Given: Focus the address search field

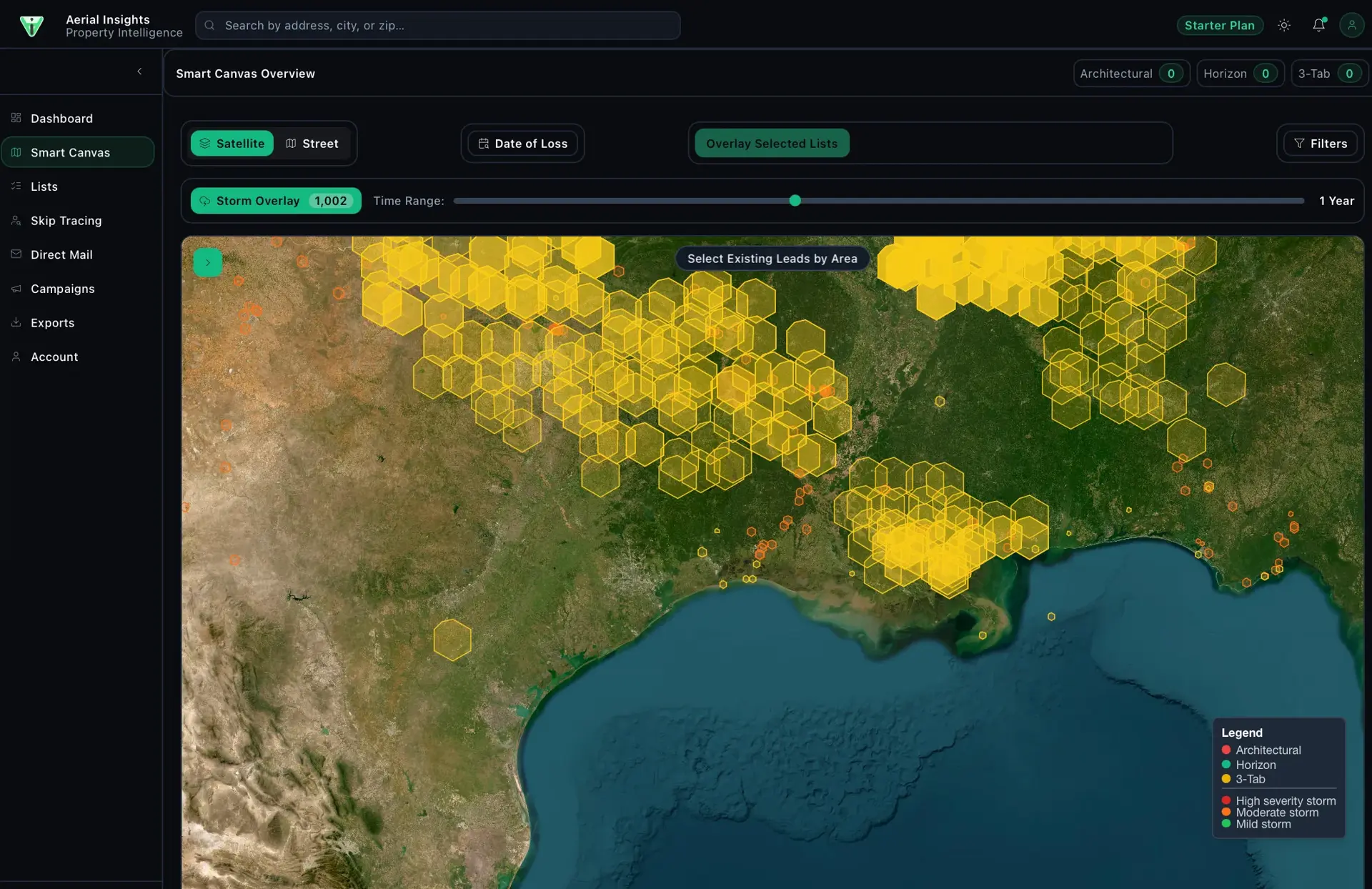Looking at the screenshot, I should click(437, 25).
